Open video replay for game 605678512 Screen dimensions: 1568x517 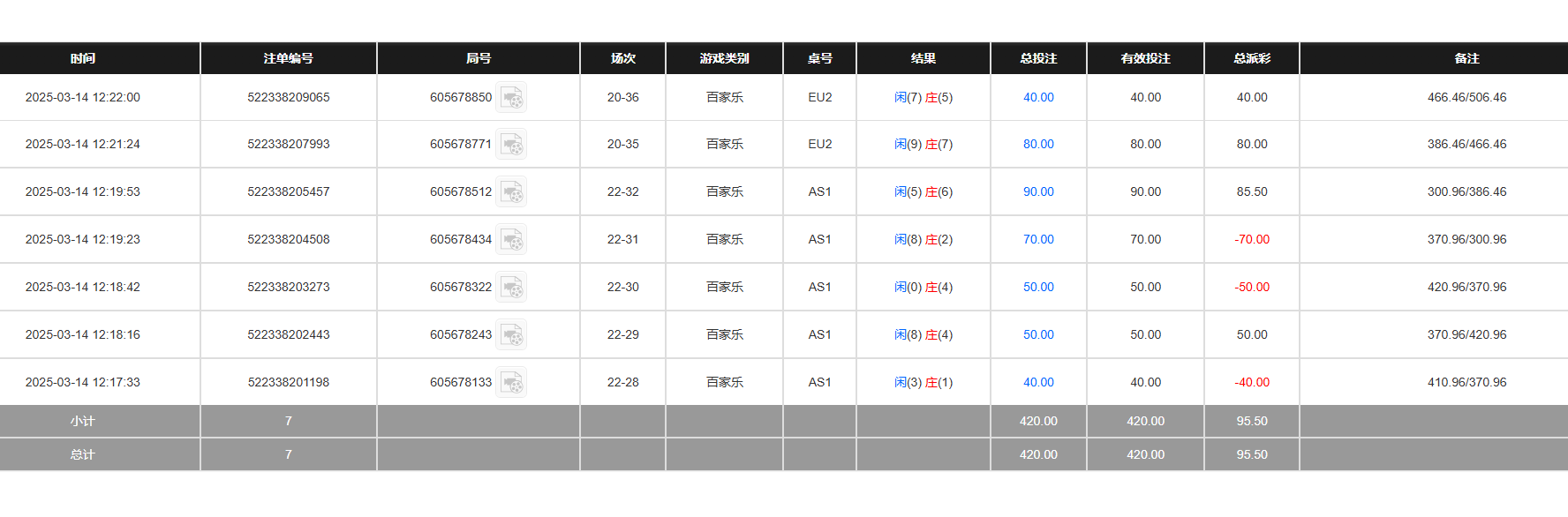512,191
